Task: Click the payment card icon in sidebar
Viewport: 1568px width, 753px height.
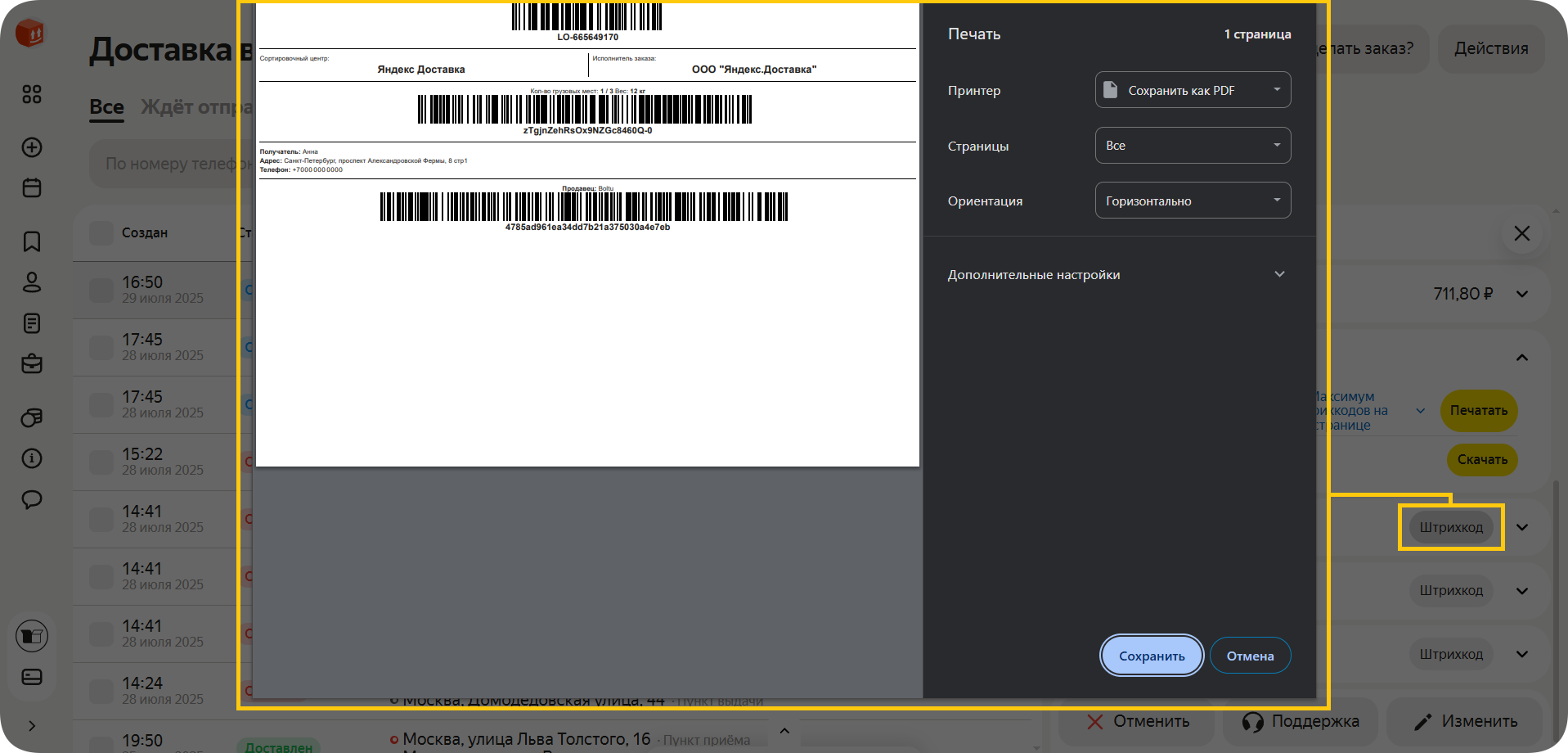Action: pos(32,677)
